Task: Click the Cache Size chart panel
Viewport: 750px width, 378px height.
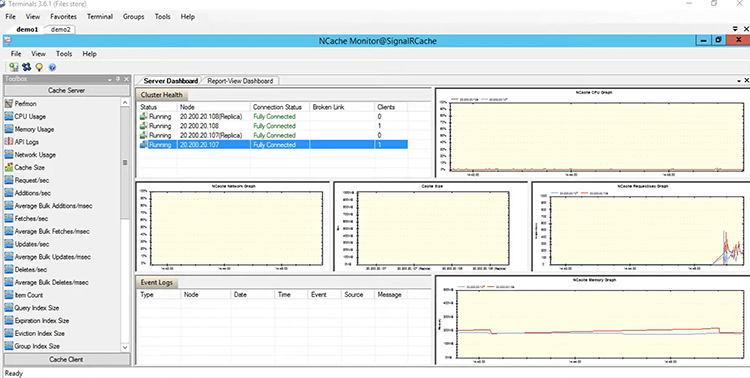Action: click(430, 226)
